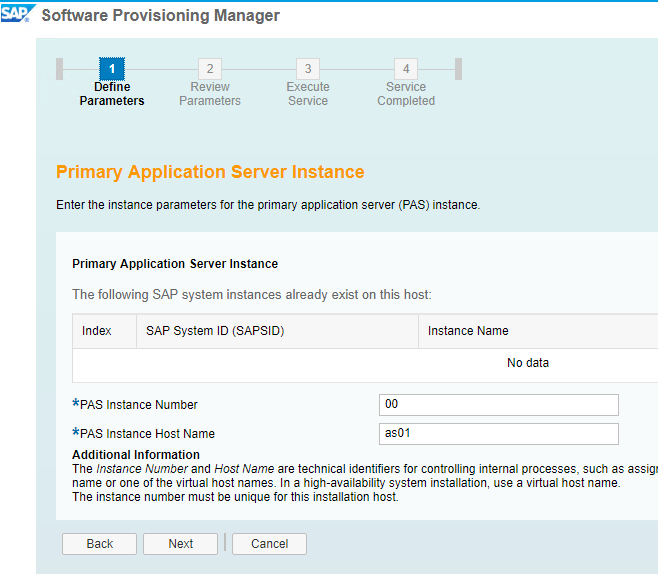The image size is (658, 574).
Task: Click the SAP System ID (SAPSID) column header
Action: click(277, 331)
